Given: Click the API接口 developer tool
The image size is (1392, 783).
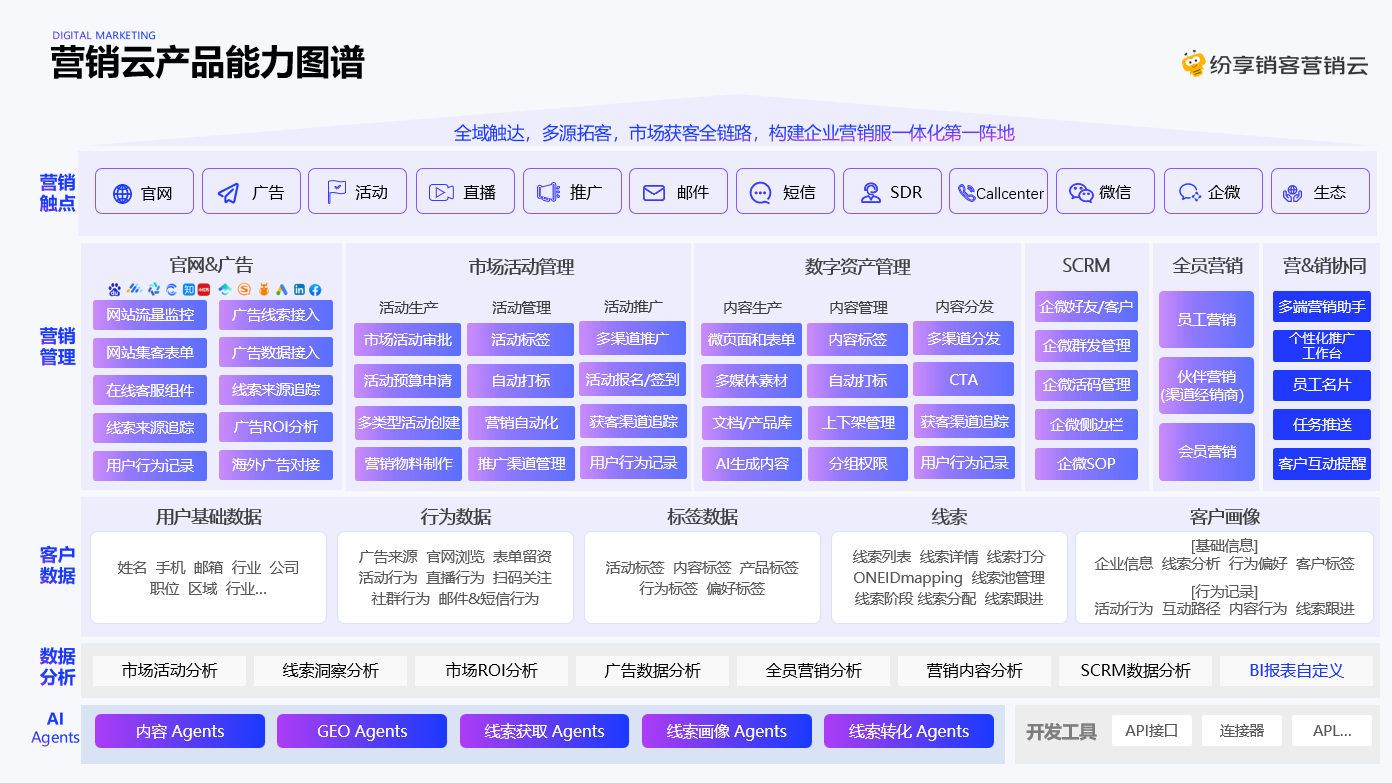Looking at the screenshot, I should pos(1152,730).
